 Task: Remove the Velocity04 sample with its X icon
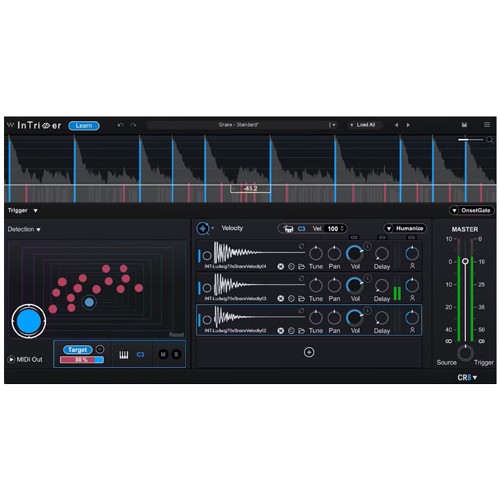(281, 266)
